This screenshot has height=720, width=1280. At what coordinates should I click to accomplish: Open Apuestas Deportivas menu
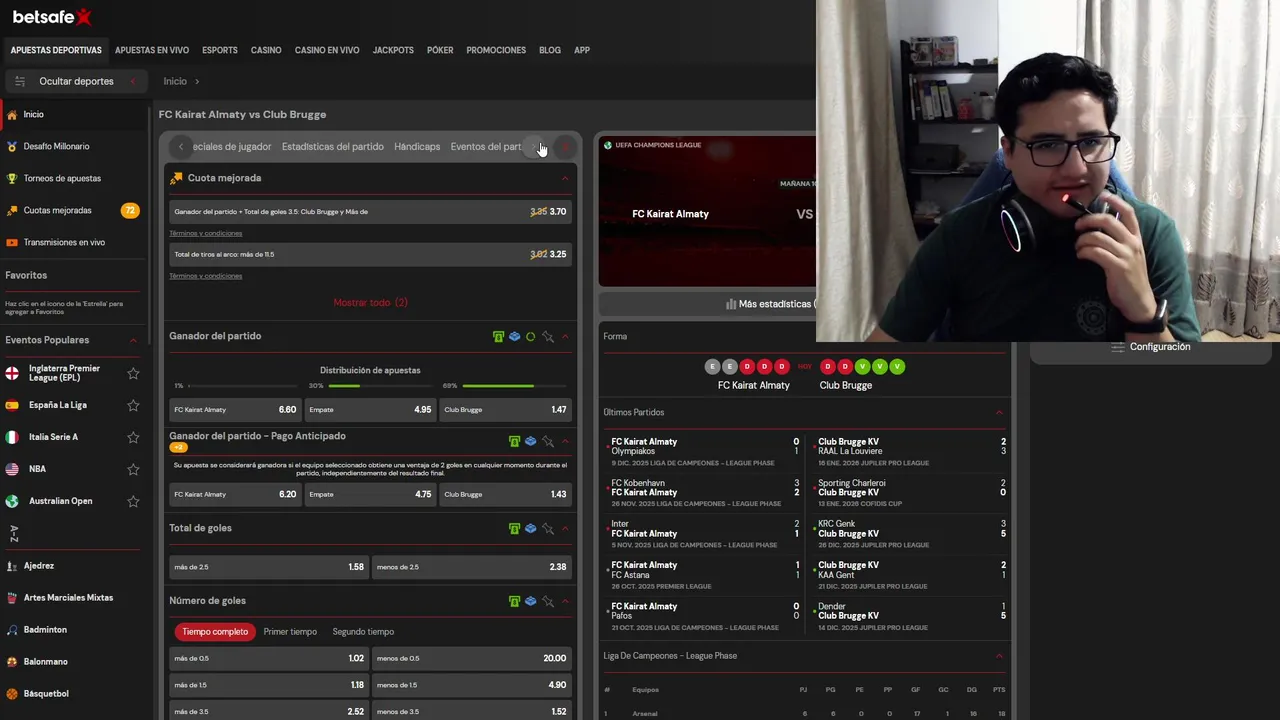56,50
